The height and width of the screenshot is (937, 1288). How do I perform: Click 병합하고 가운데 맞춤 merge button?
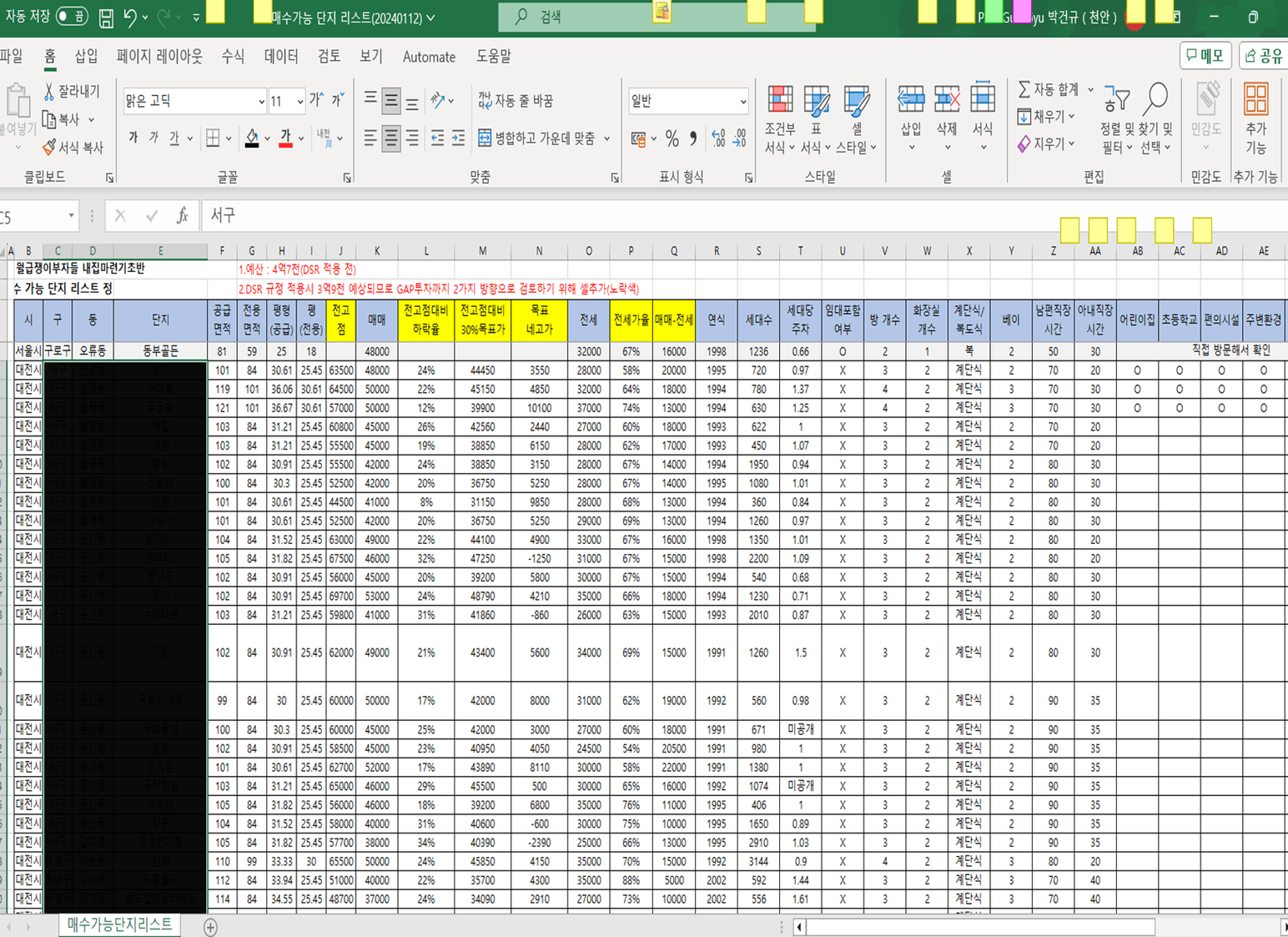click(536, 139)
